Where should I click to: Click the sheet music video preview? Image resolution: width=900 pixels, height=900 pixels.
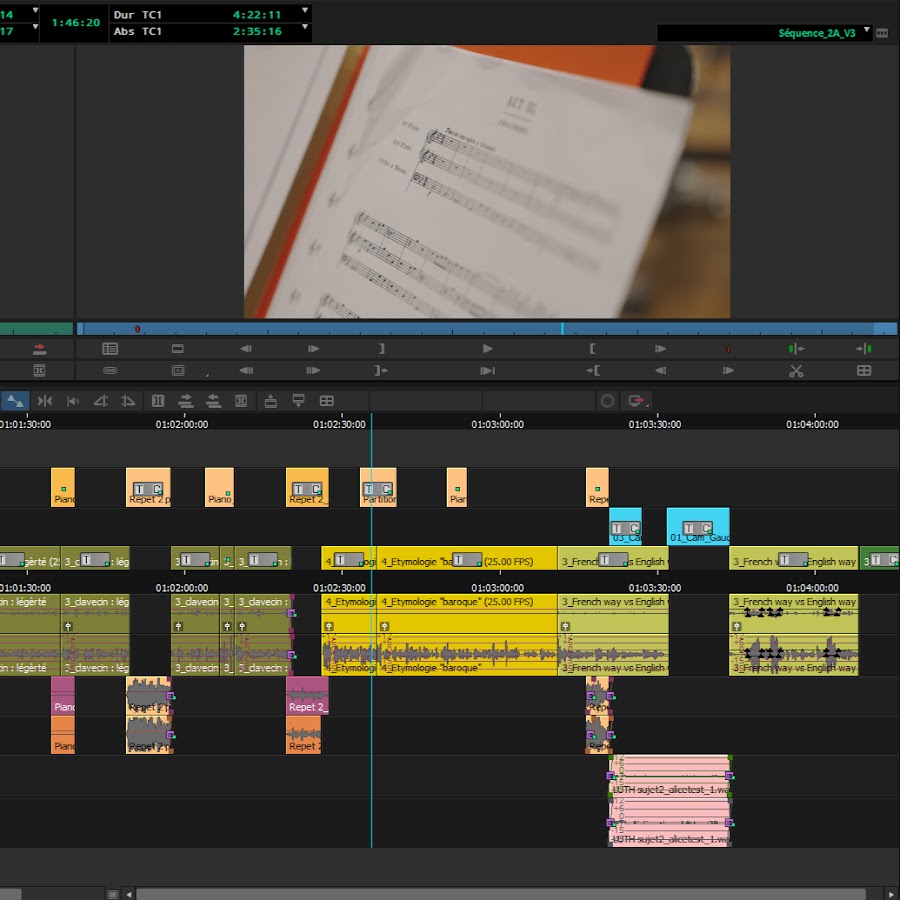487,181
